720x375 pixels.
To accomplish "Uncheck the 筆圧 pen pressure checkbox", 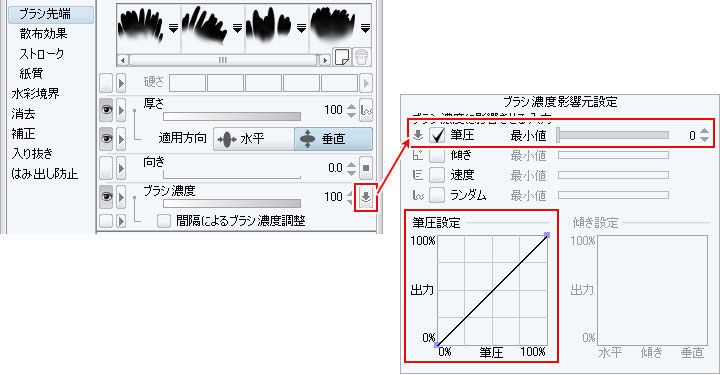I will (x=437, y=135).
